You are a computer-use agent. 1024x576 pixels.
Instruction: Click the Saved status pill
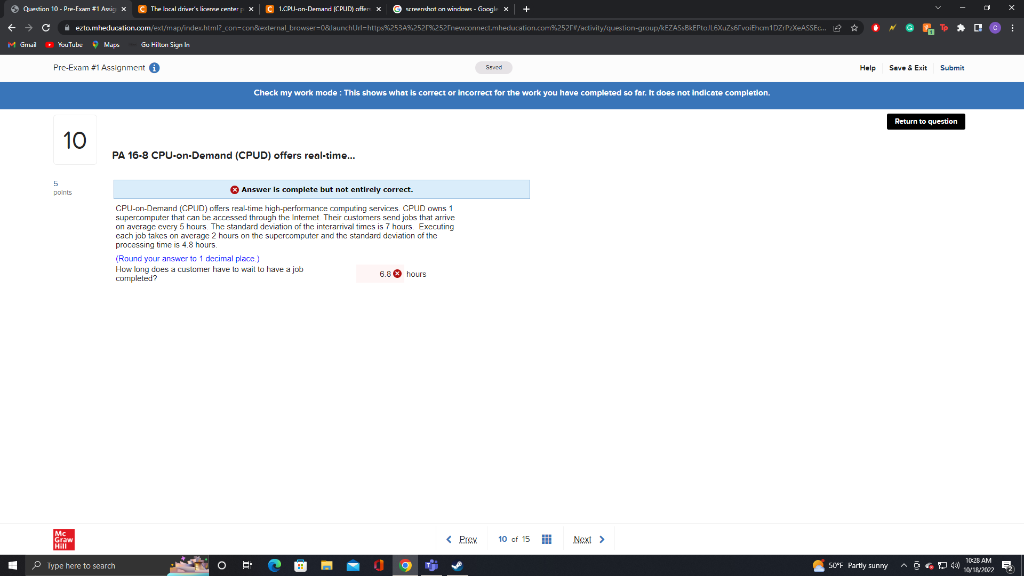[494, 68]
